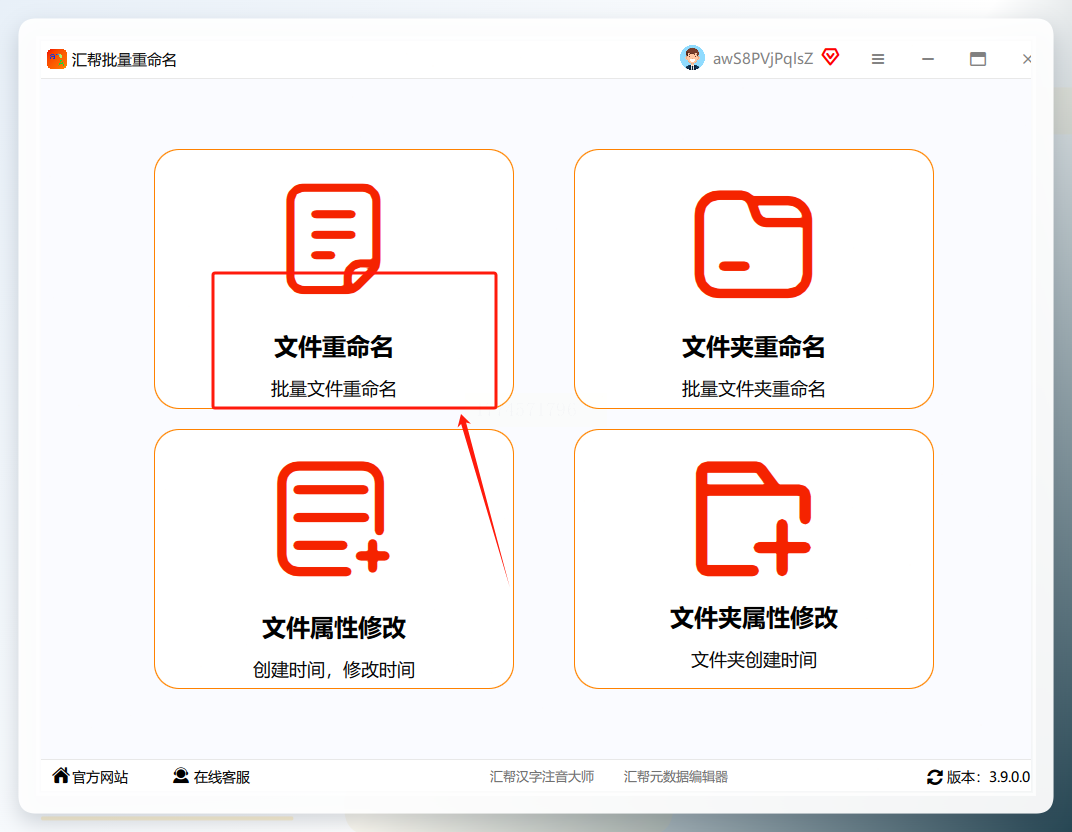The image size is (1072, 832).
Task: Click the 创建时间，修改时间 subtitle
Action: coord(334,669)
